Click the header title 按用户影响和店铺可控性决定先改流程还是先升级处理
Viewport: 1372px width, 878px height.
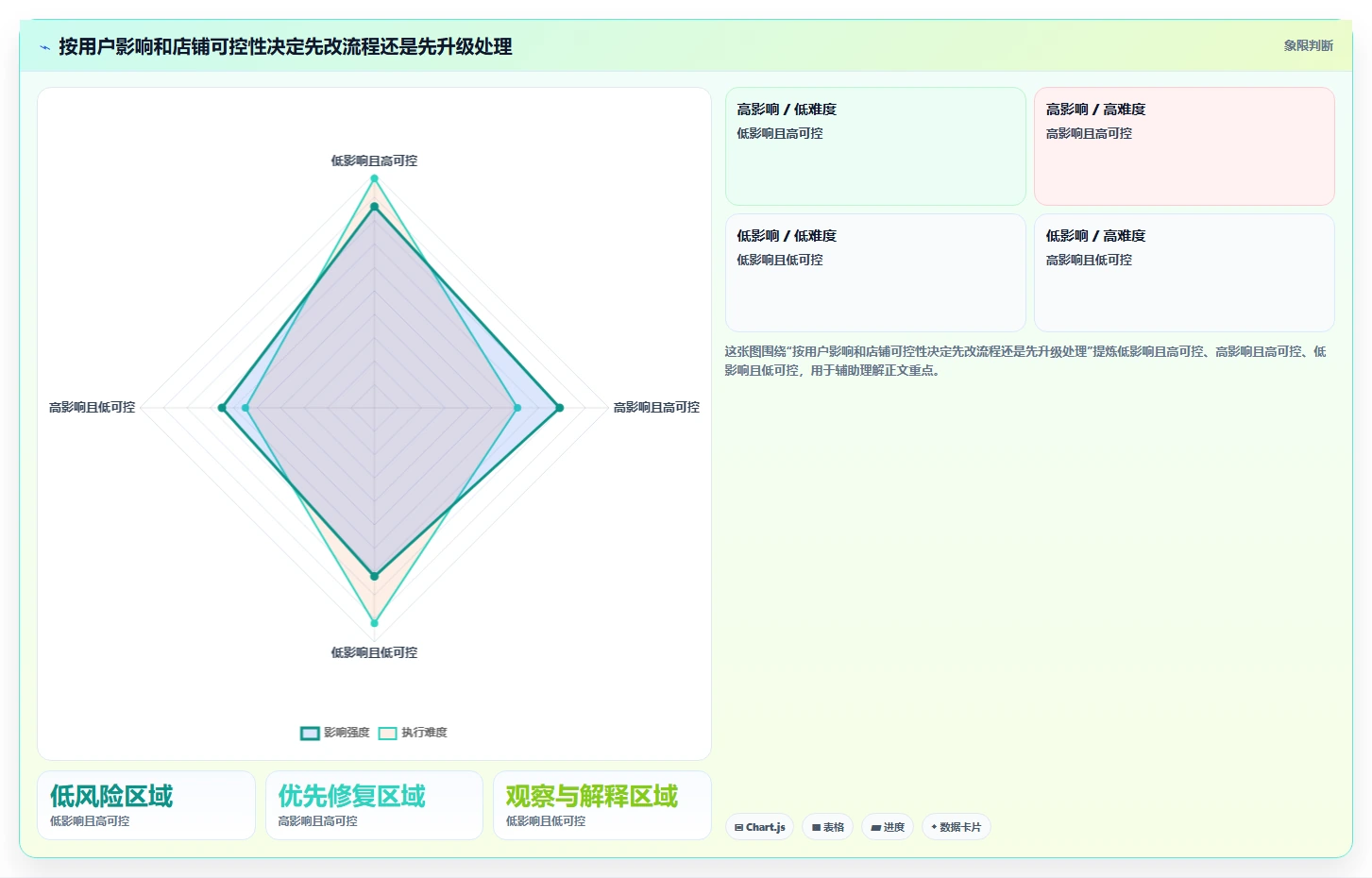[x=285, y=47]
